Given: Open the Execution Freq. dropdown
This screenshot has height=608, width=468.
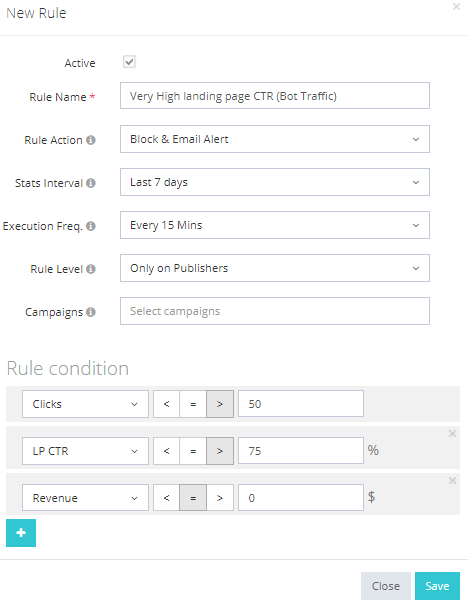Looking at the screenshot, I should pos(275,225).
